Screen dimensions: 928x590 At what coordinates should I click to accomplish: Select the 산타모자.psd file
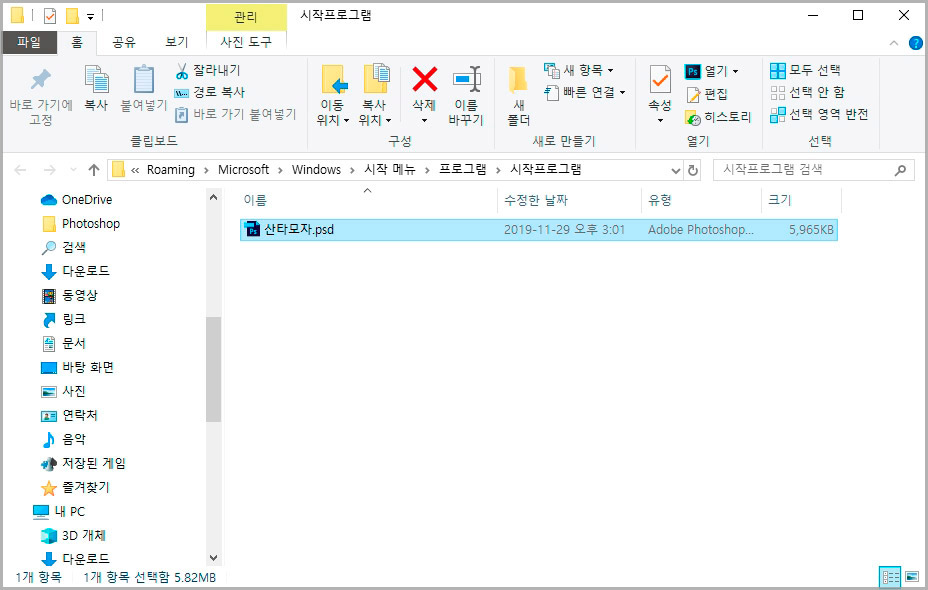pos(539,230)
